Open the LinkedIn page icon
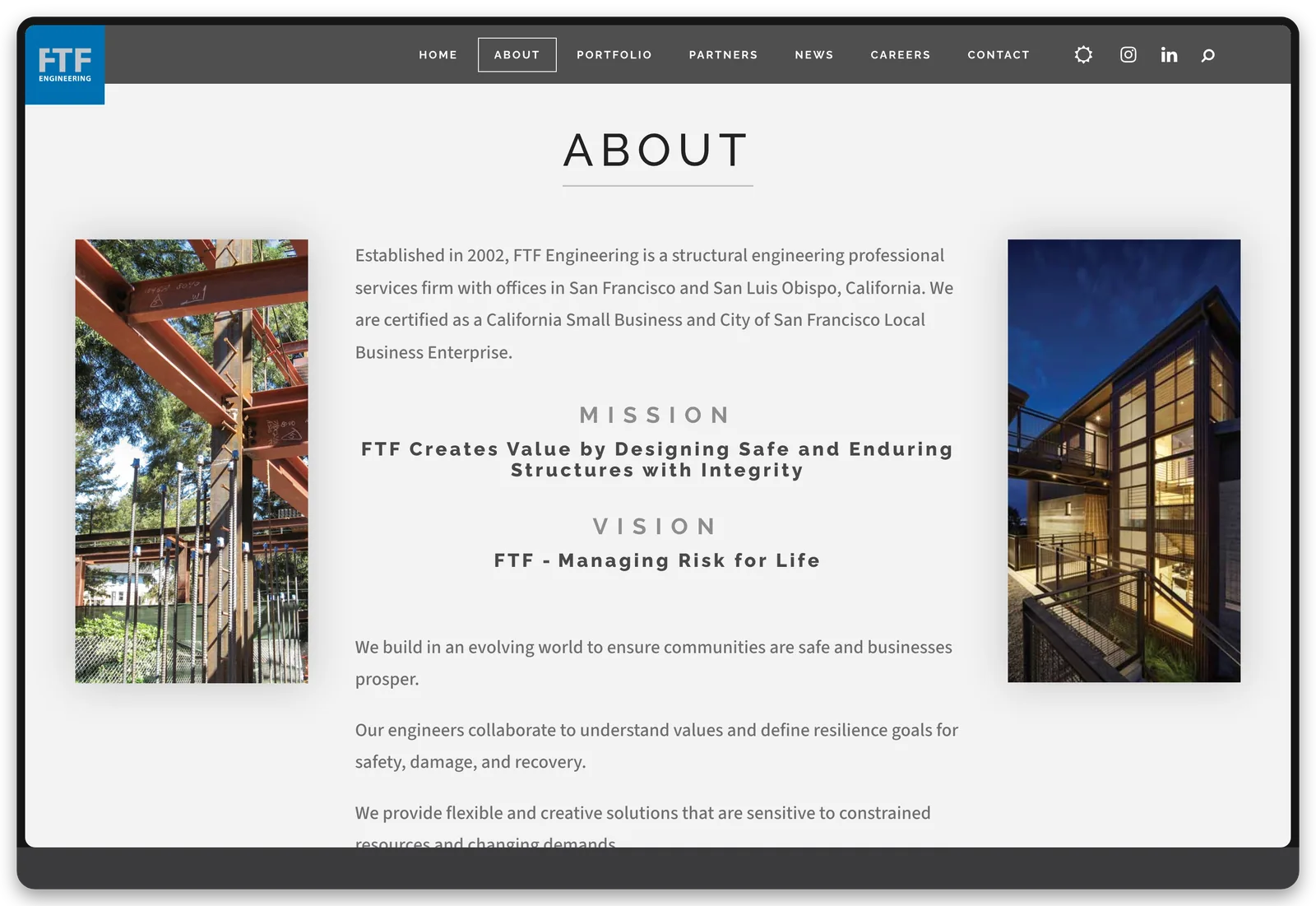Viewport: 1316px width, 906px height. click(1169, 54)
